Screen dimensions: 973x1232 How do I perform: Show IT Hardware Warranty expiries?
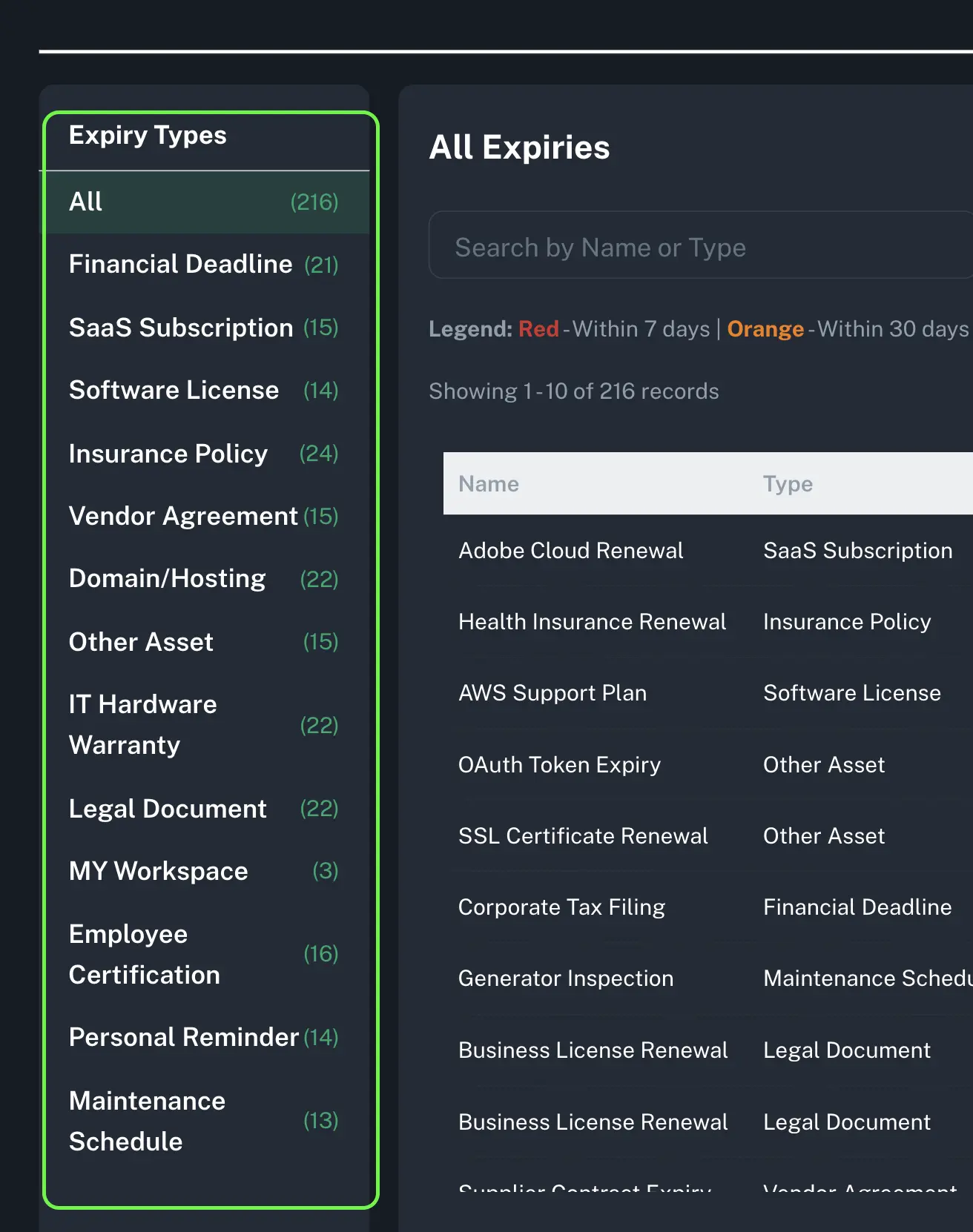tap(204, 725)
